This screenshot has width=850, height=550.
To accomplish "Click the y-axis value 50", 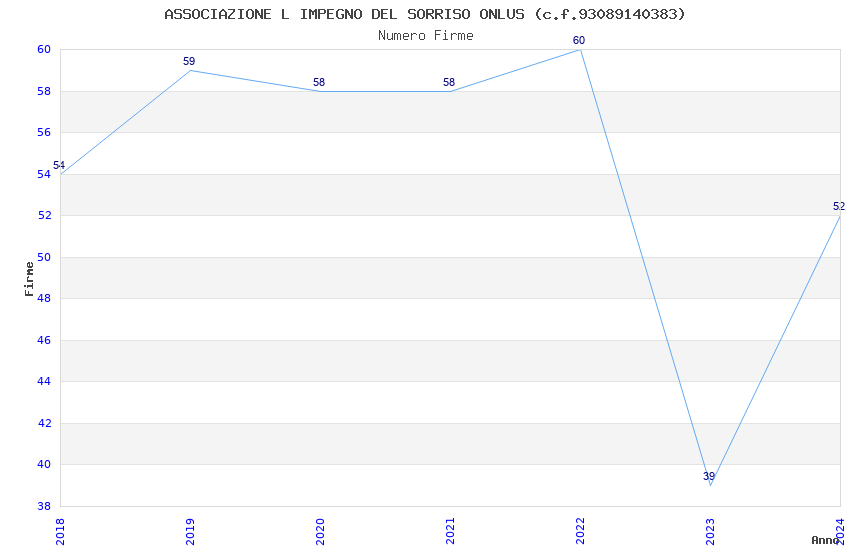I will point(44,257).
